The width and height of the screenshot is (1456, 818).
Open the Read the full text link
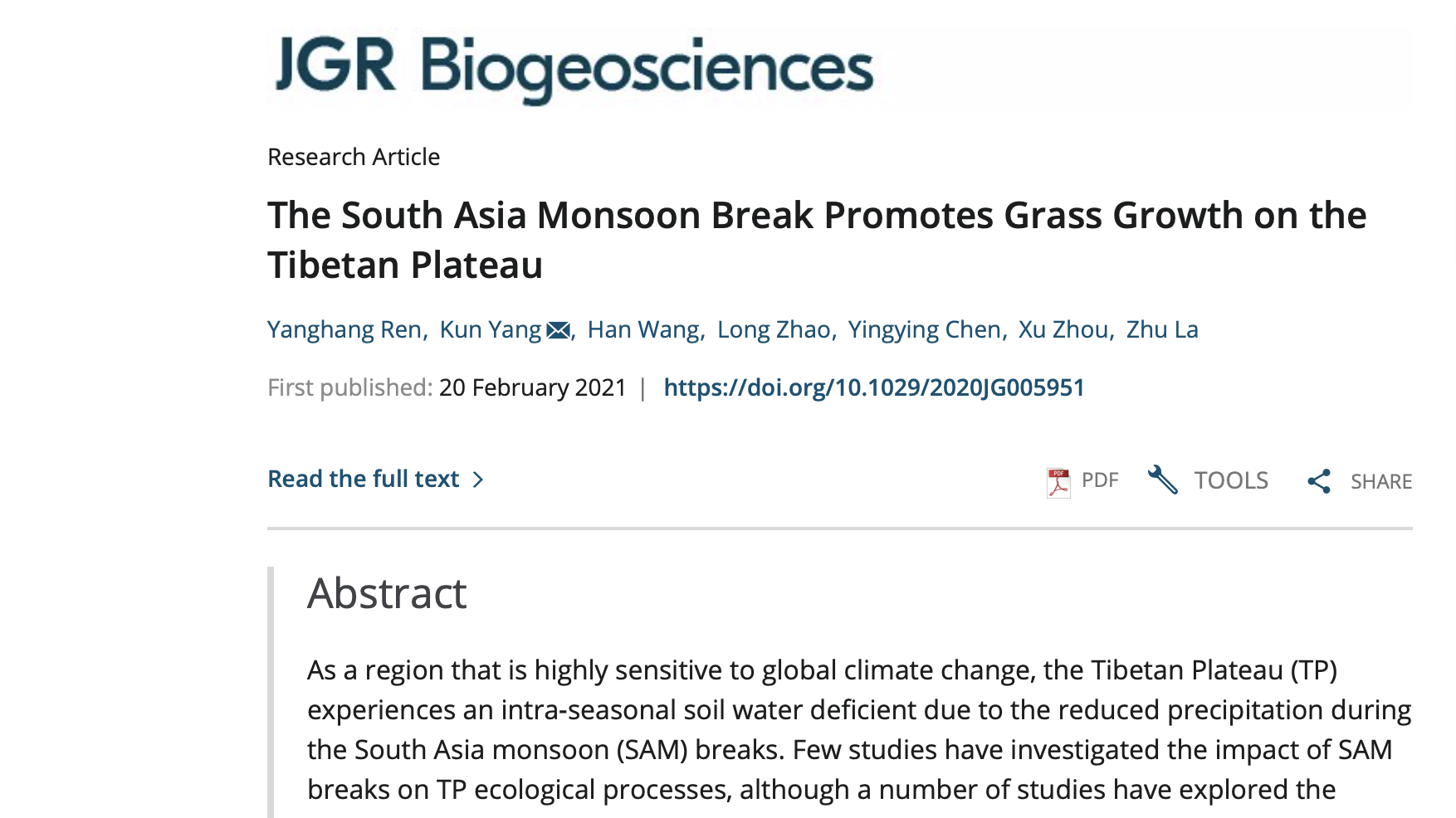(364, 479)
